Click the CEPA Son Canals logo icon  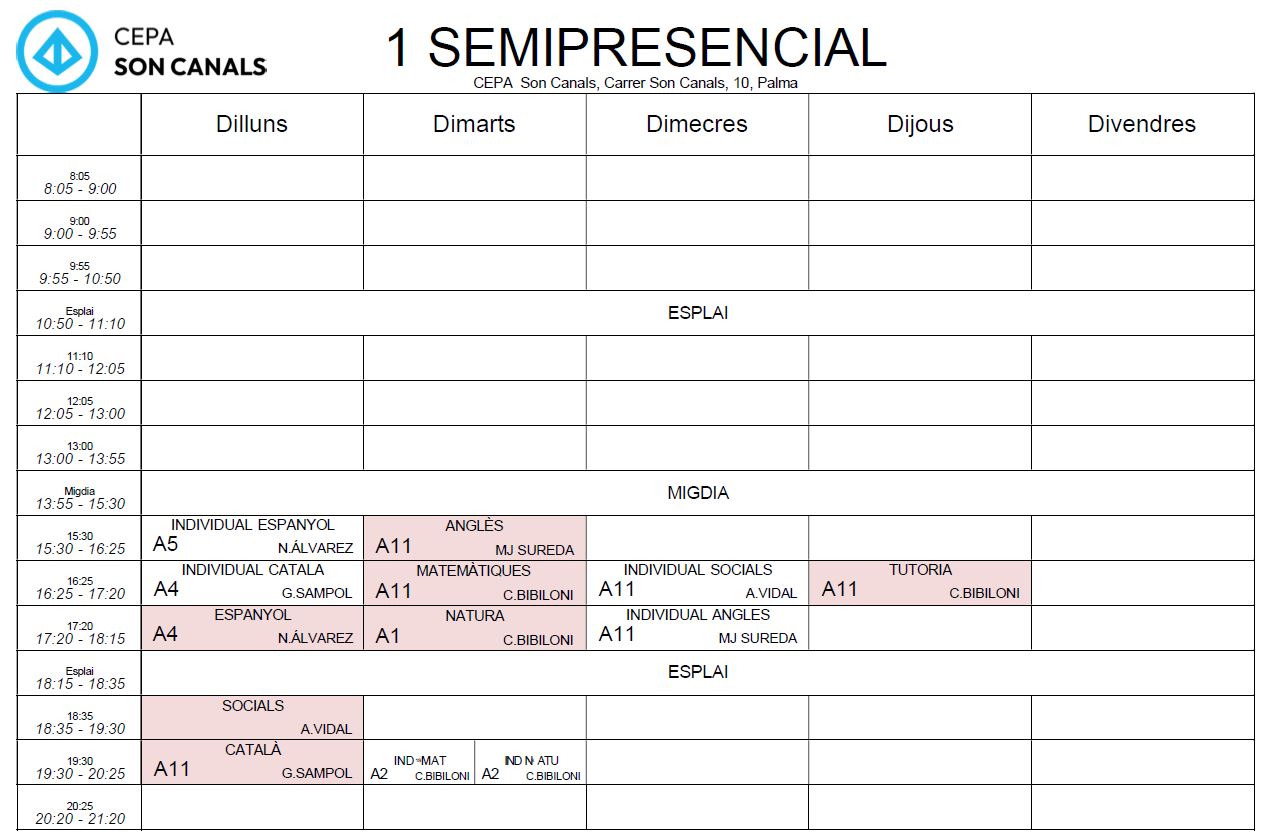[x=57, y=51]
